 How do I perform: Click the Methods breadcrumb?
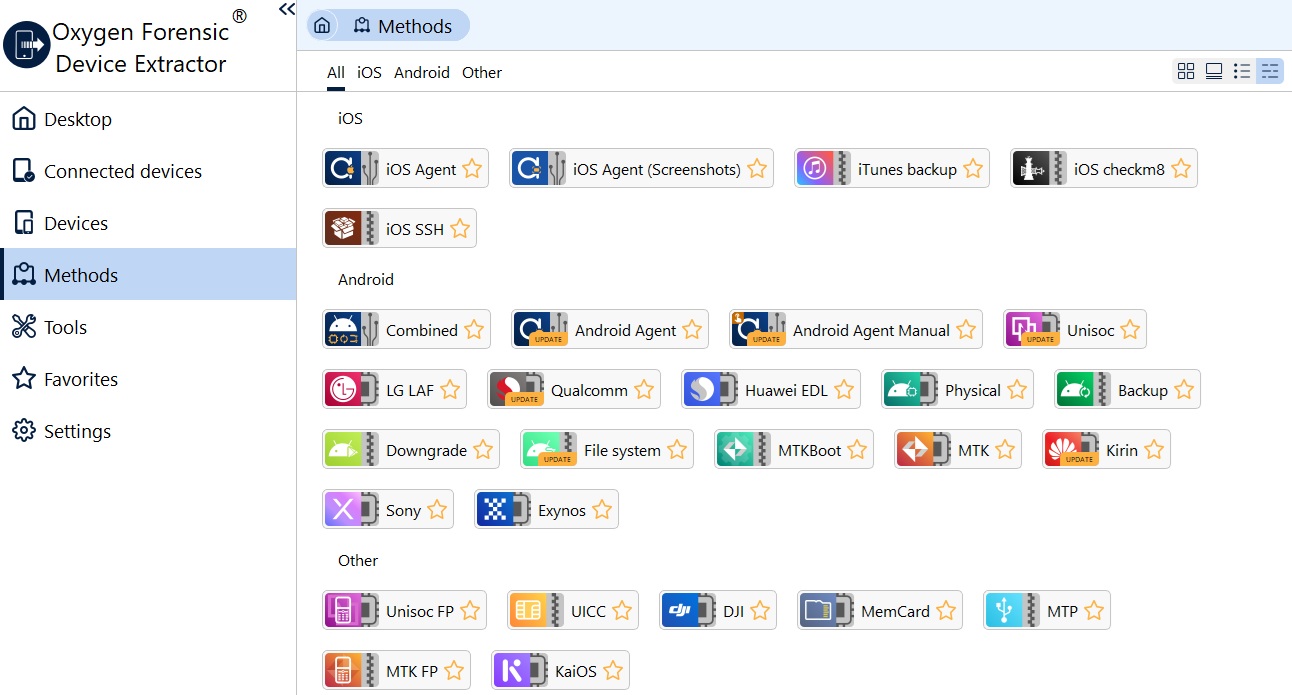tap(404, 26)
